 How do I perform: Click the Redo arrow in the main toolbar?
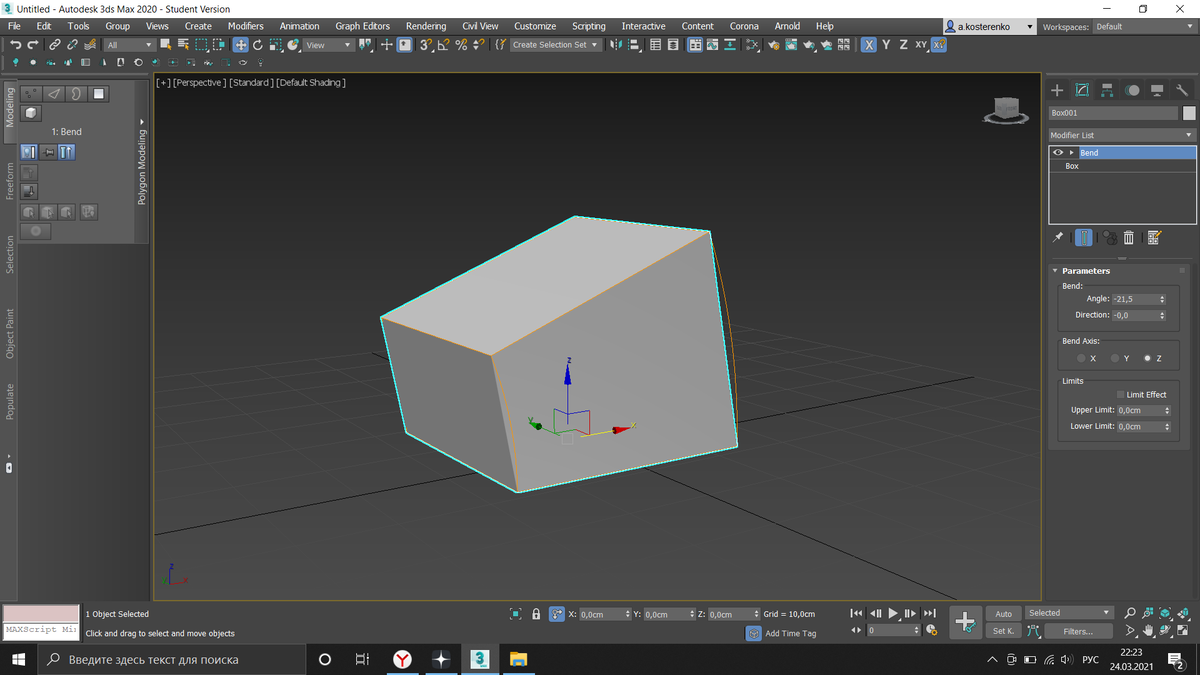coord(33,45)
